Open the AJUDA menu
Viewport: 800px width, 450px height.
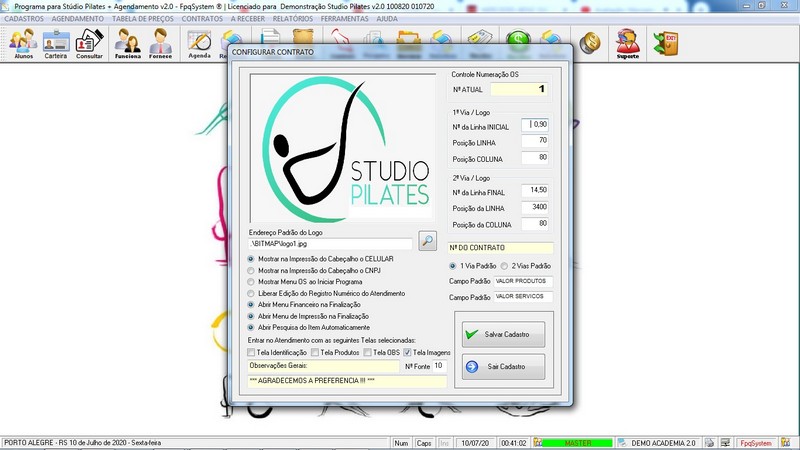point(387,19)
